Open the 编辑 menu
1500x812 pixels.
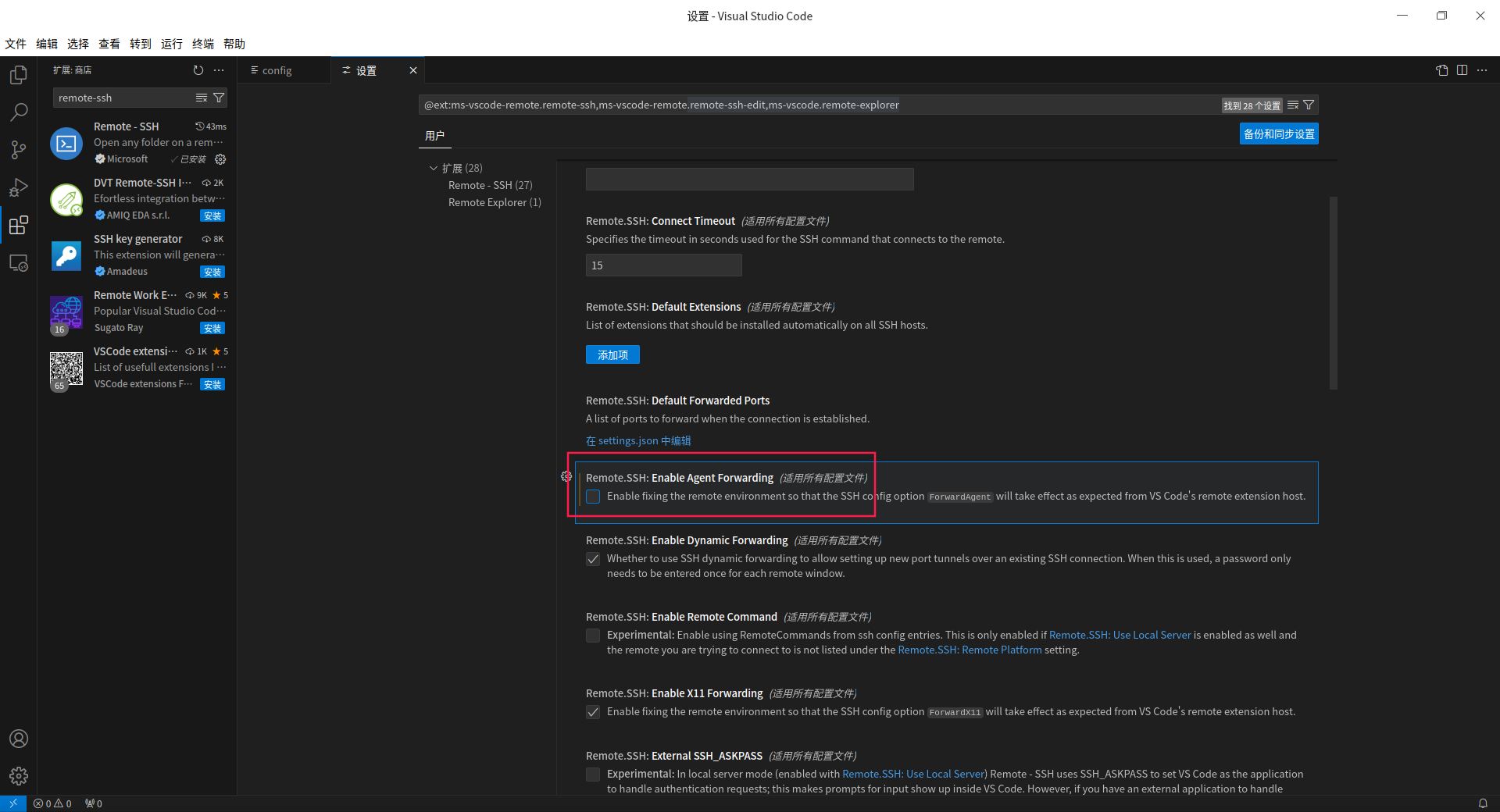[x=47, y=44]
